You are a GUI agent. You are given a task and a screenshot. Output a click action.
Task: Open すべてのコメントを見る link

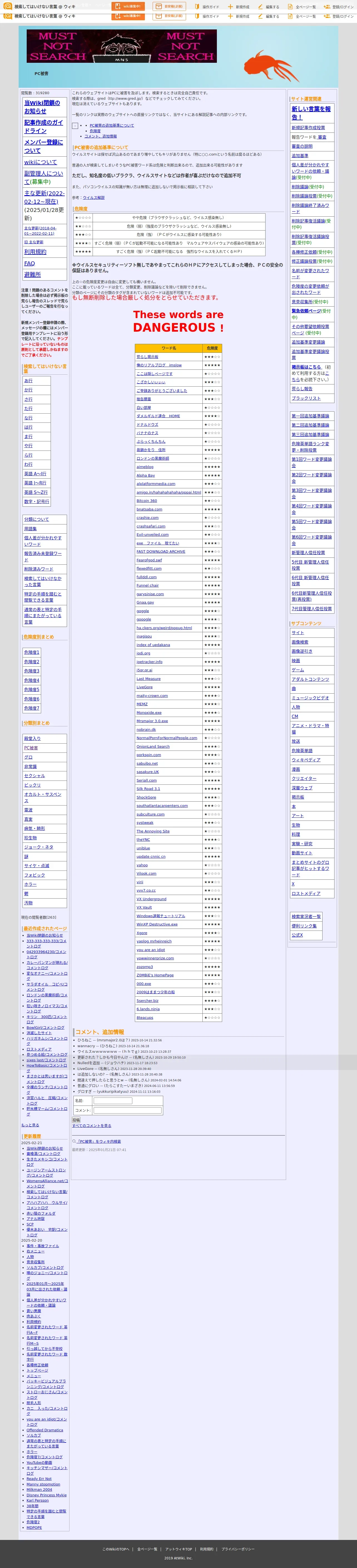[92, 1126]
